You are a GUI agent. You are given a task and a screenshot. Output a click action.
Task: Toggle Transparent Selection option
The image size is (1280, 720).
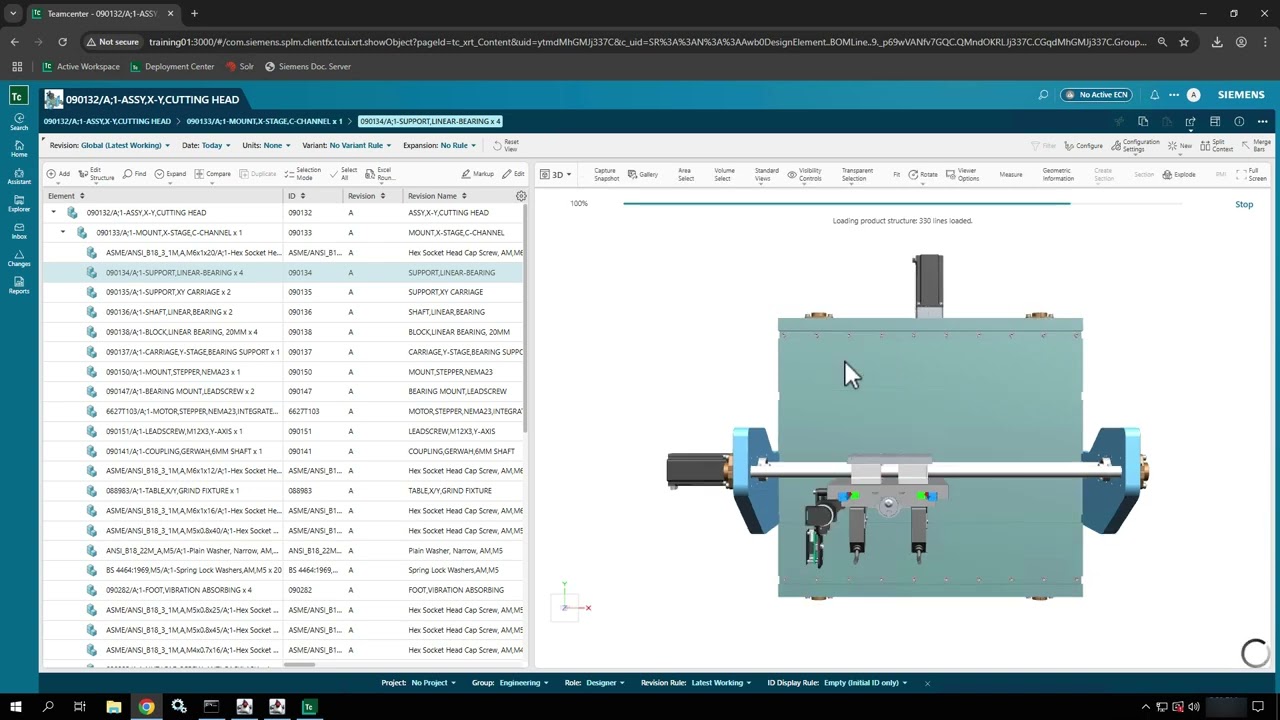856,174
